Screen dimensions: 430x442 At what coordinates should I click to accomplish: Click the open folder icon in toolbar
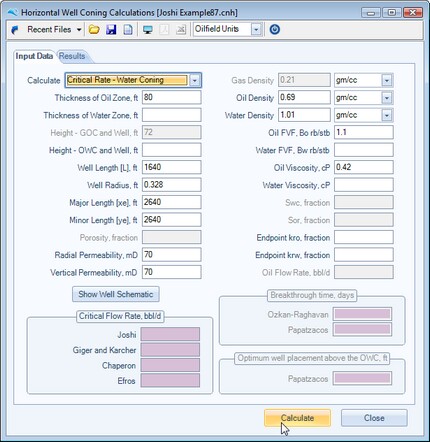94,30
